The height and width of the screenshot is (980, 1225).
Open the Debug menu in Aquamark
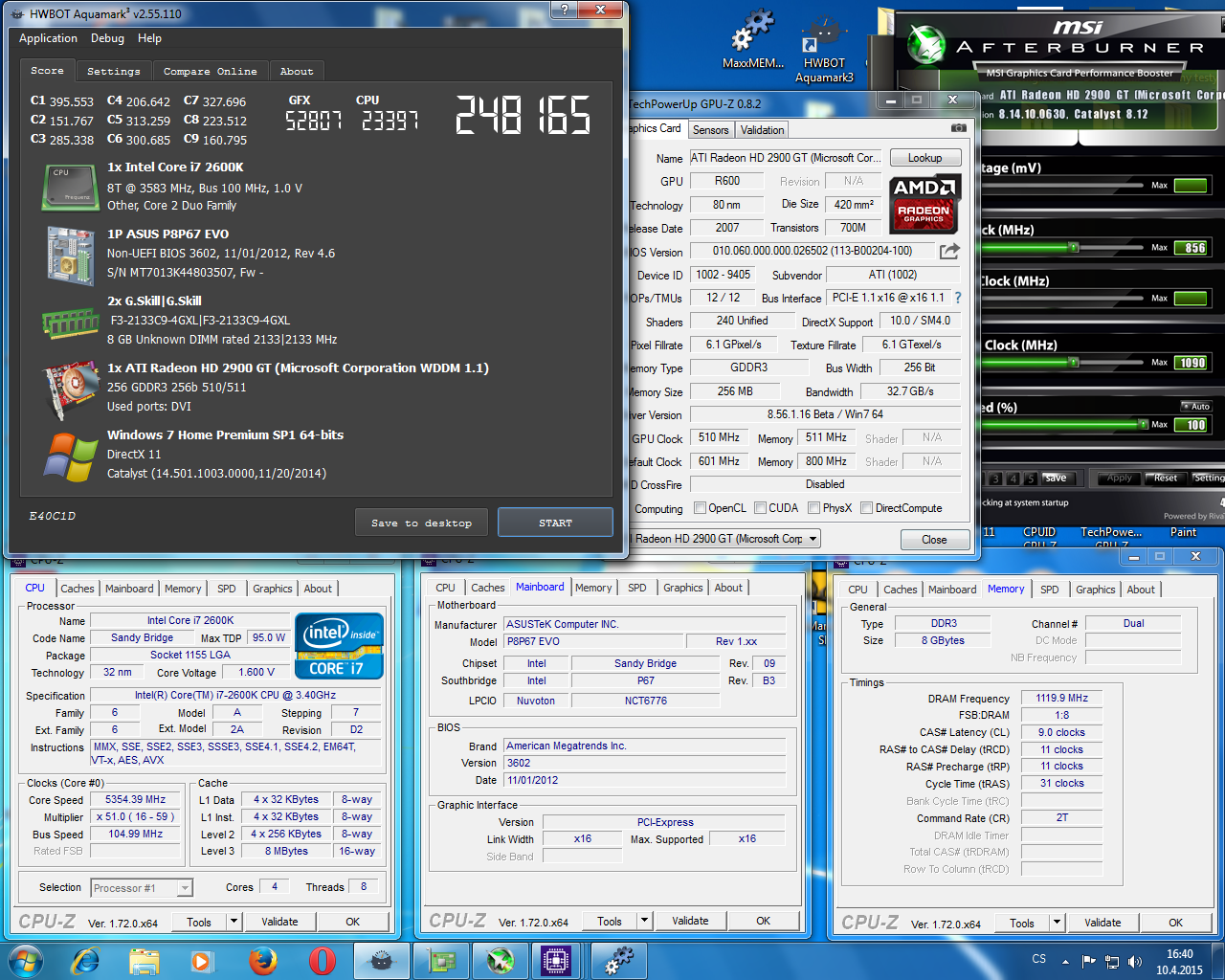click(107, 38)
